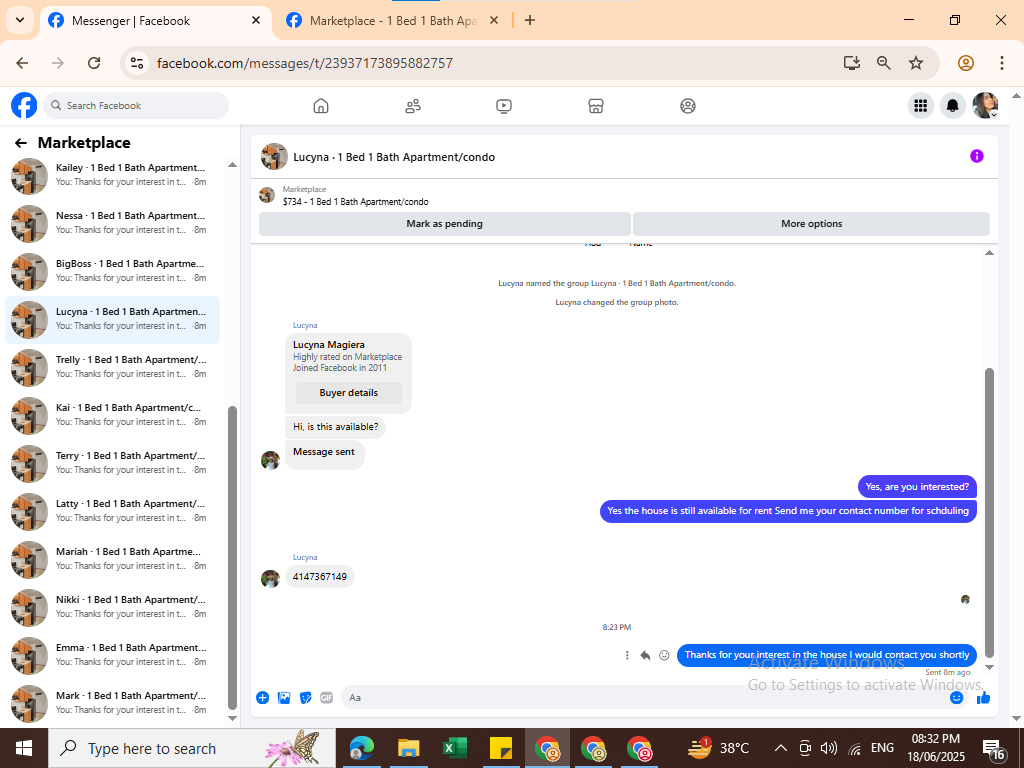The height and width of the screenshot is (768, 1024).
Task: Choose a GIF icon
Action: pos(327,697)
